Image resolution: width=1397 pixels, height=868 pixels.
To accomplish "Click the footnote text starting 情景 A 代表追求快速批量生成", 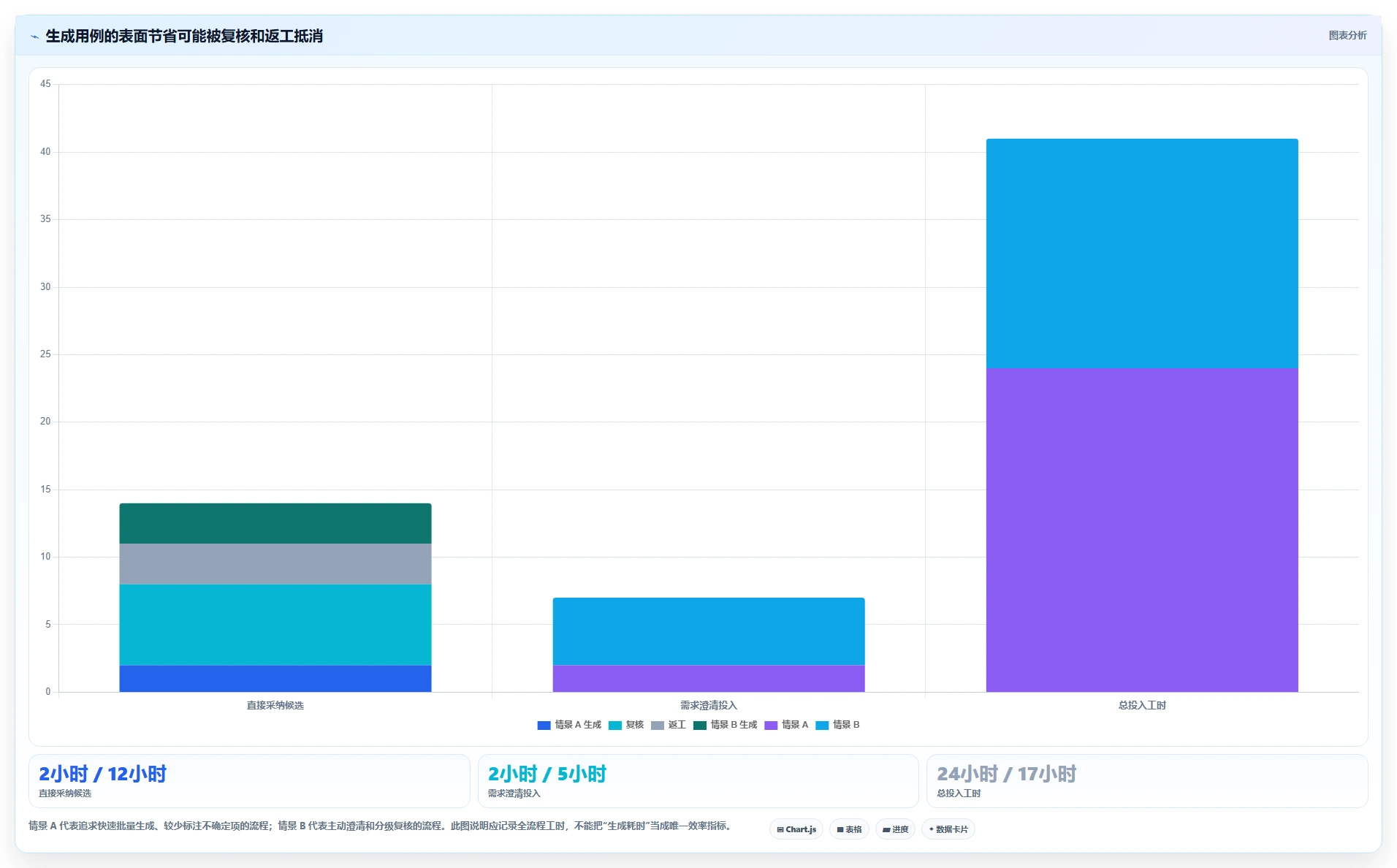I will point(380,826).
